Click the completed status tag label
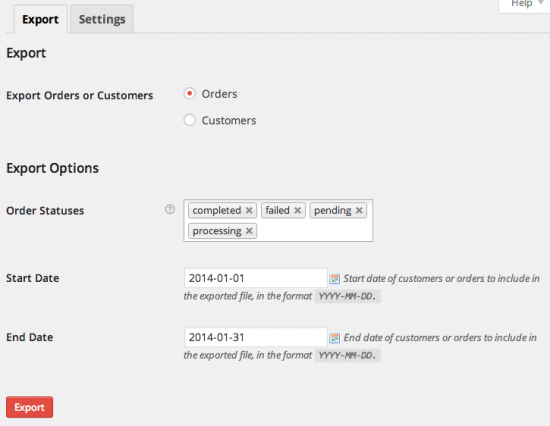 217,211
